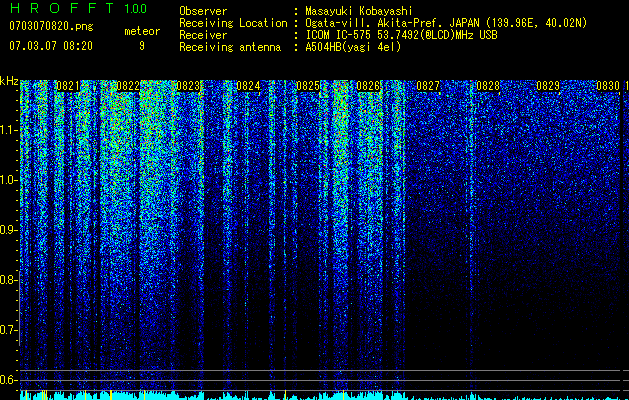Select the Ogata-vill. Akita-Pref. JAPAN location text
The height and width of the screenshot is (400, 629).
[446, 23]
